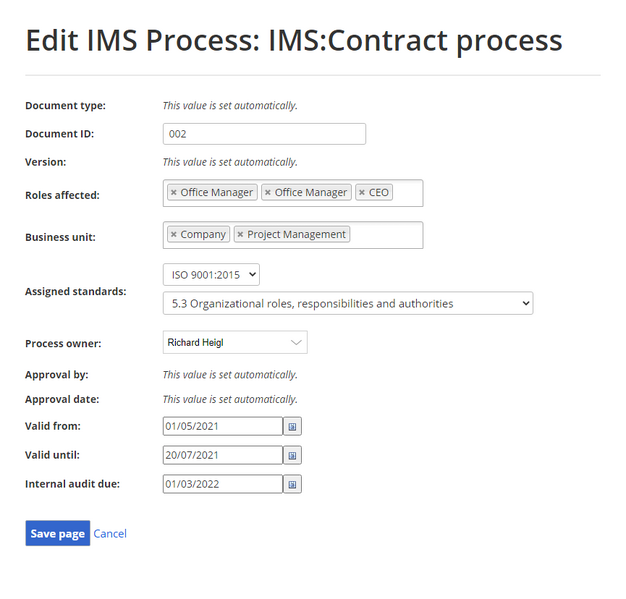The height and width of the screenshot is (599, 626).
Task: Select the Project Management tag label
Action: click(x=296, y=234)
